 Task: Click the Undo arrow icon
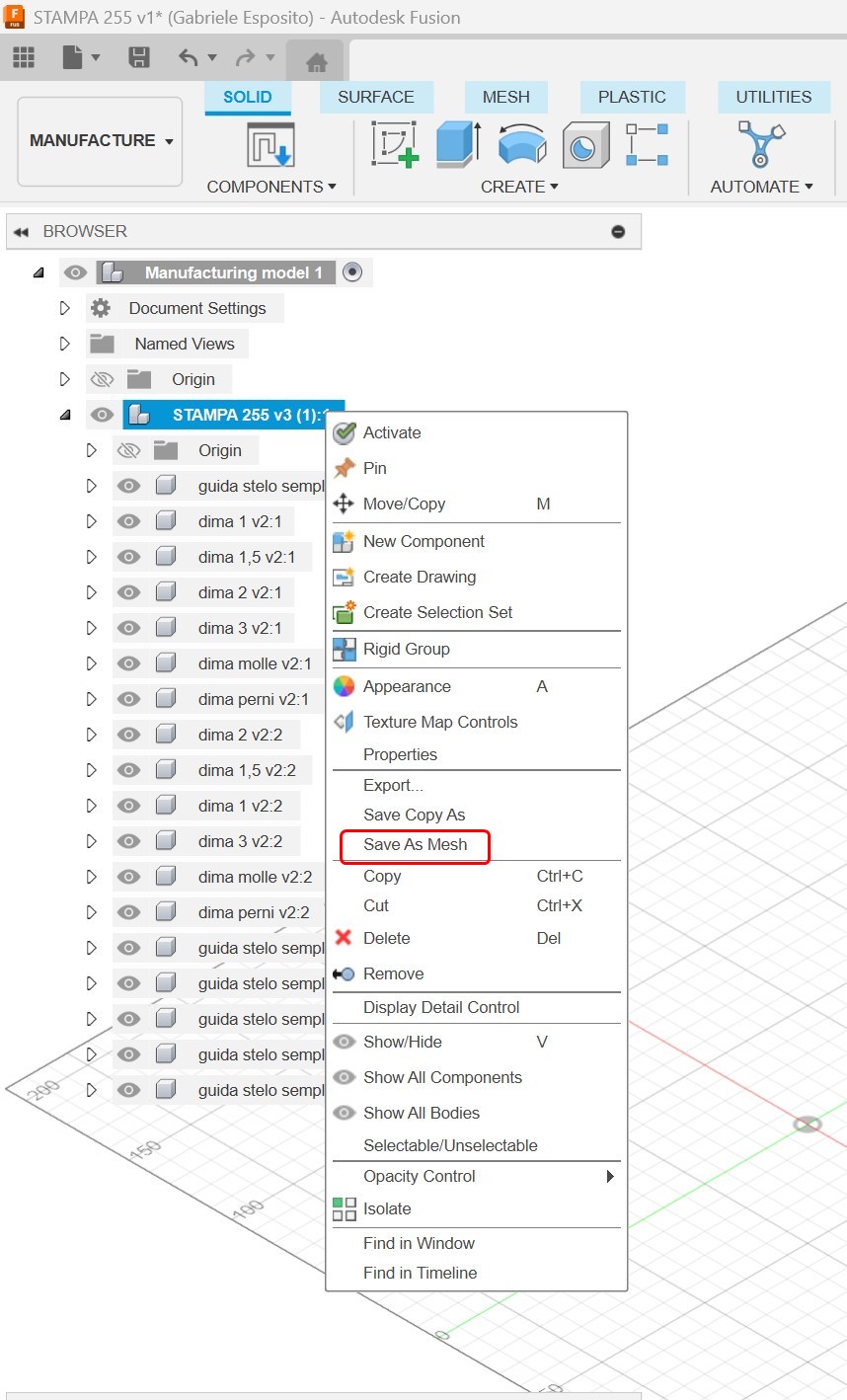pyautogui.click(x=188, y=57)
